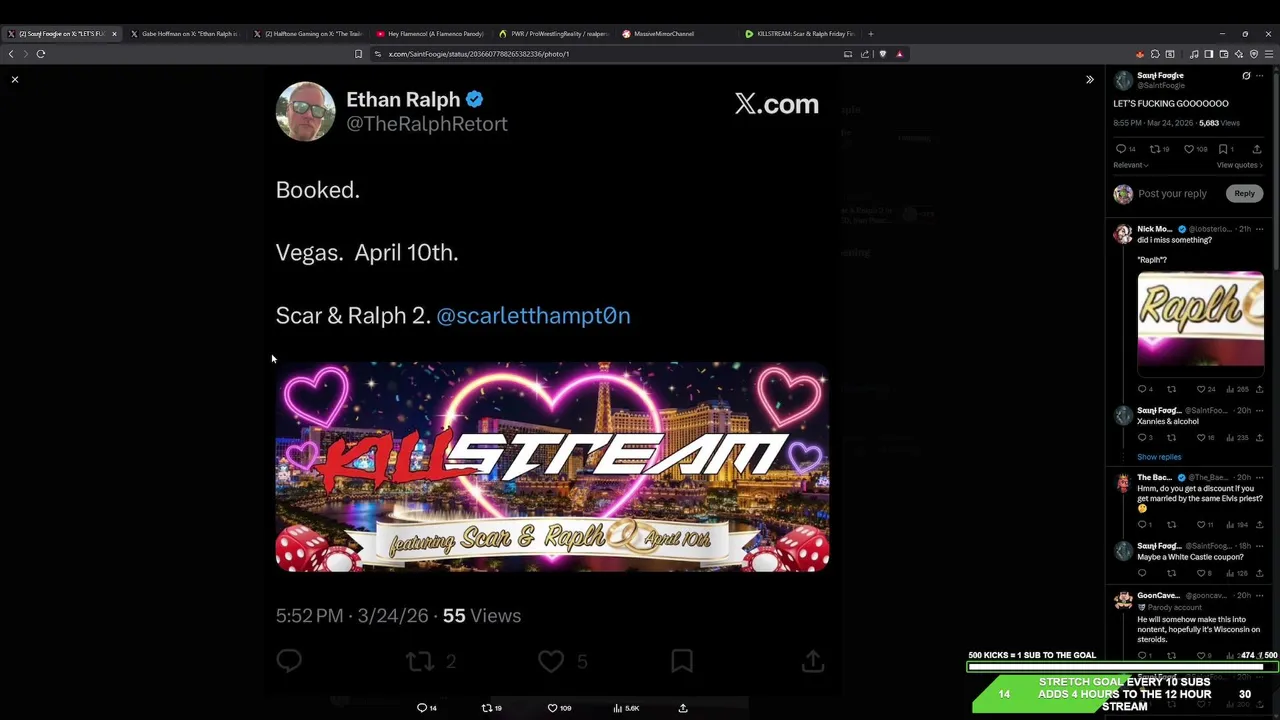Bookmark this page via the address bar icon

click(x=358, y=54)
